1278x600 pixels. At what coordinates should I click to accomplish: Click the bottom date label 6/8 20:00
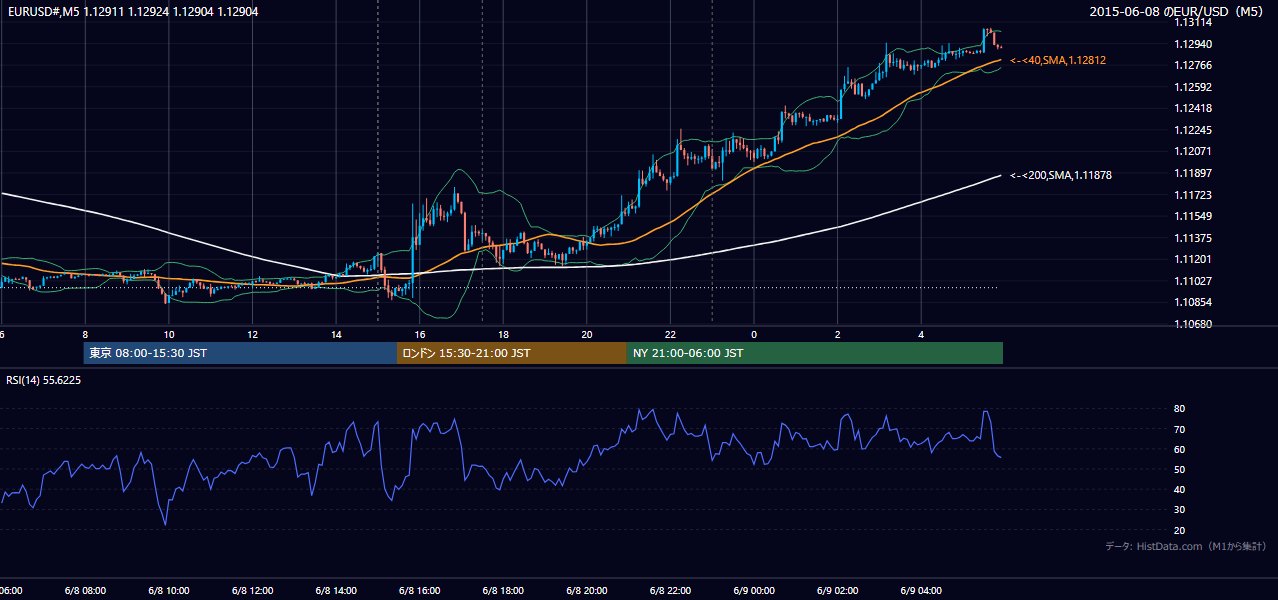[x=587, y=591]
